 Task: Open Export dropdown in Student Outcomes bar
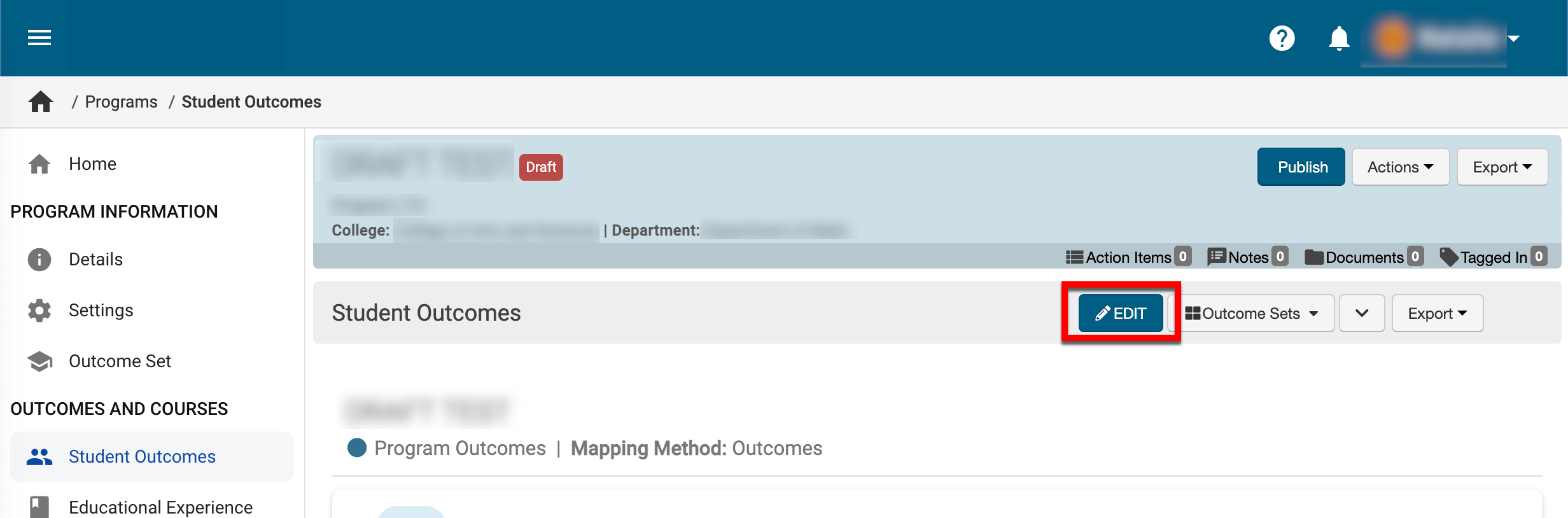point(1437,314)
